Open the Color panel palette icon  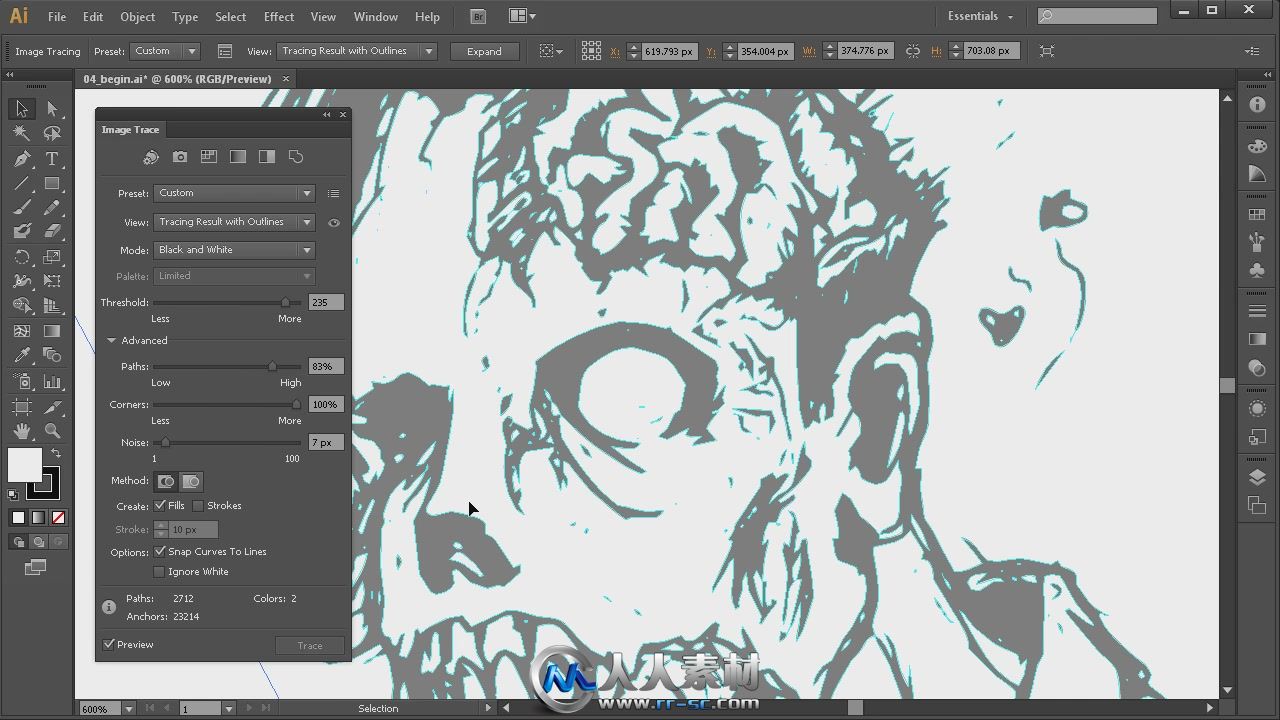tap(1257, 146)
